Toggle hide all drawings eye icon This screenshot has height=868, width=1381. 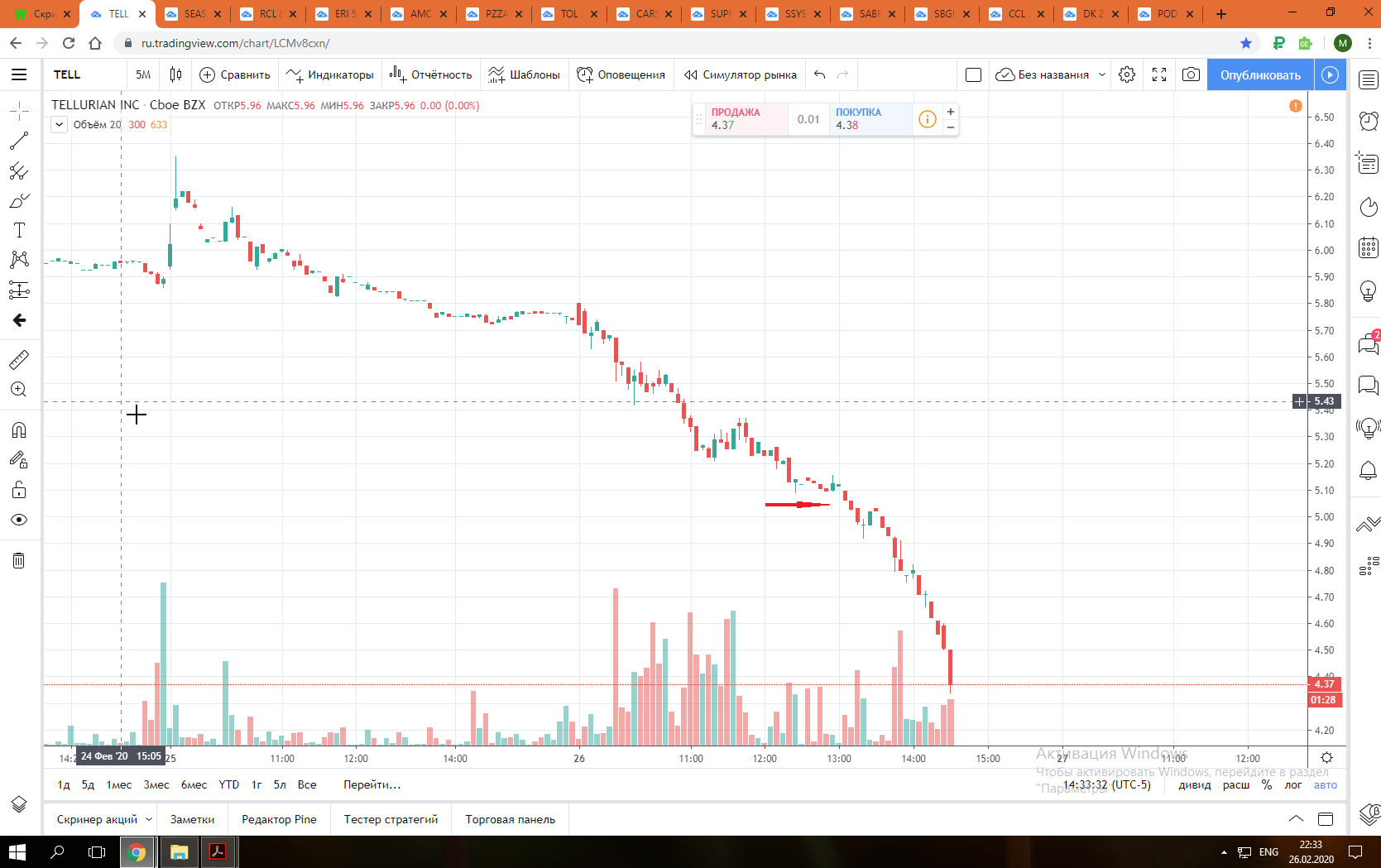click(19, 520)
